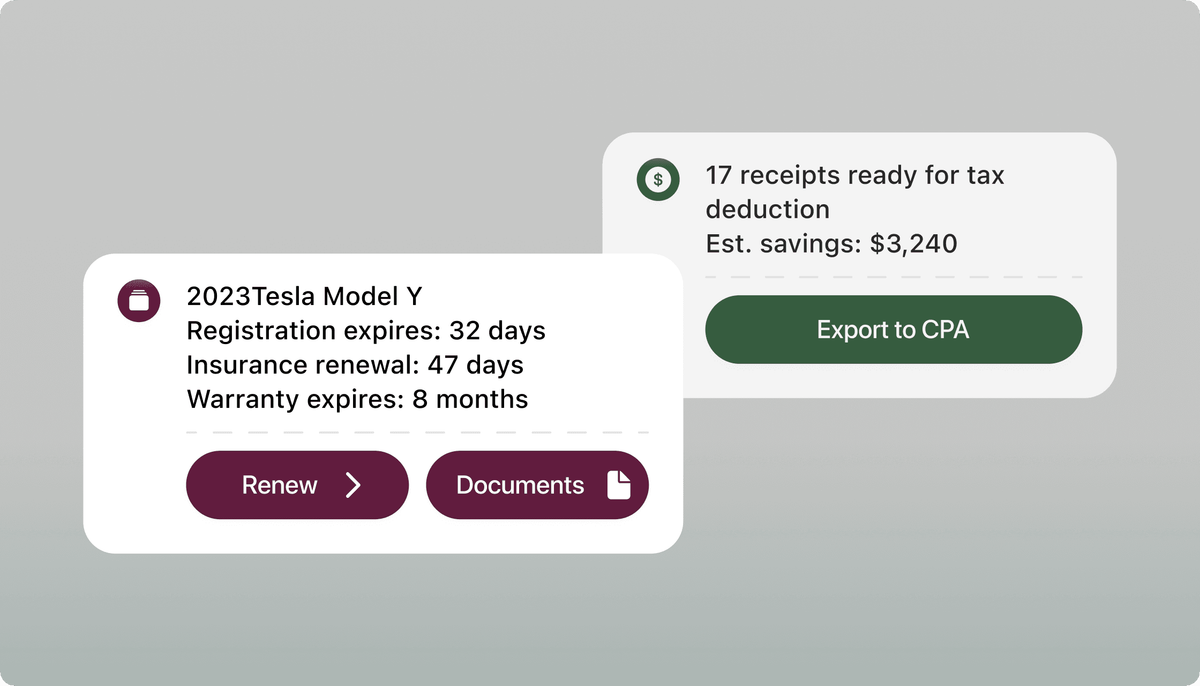Click empty space below the Renew button
This screenshot has height=686, width=1200.
point(297,536)
